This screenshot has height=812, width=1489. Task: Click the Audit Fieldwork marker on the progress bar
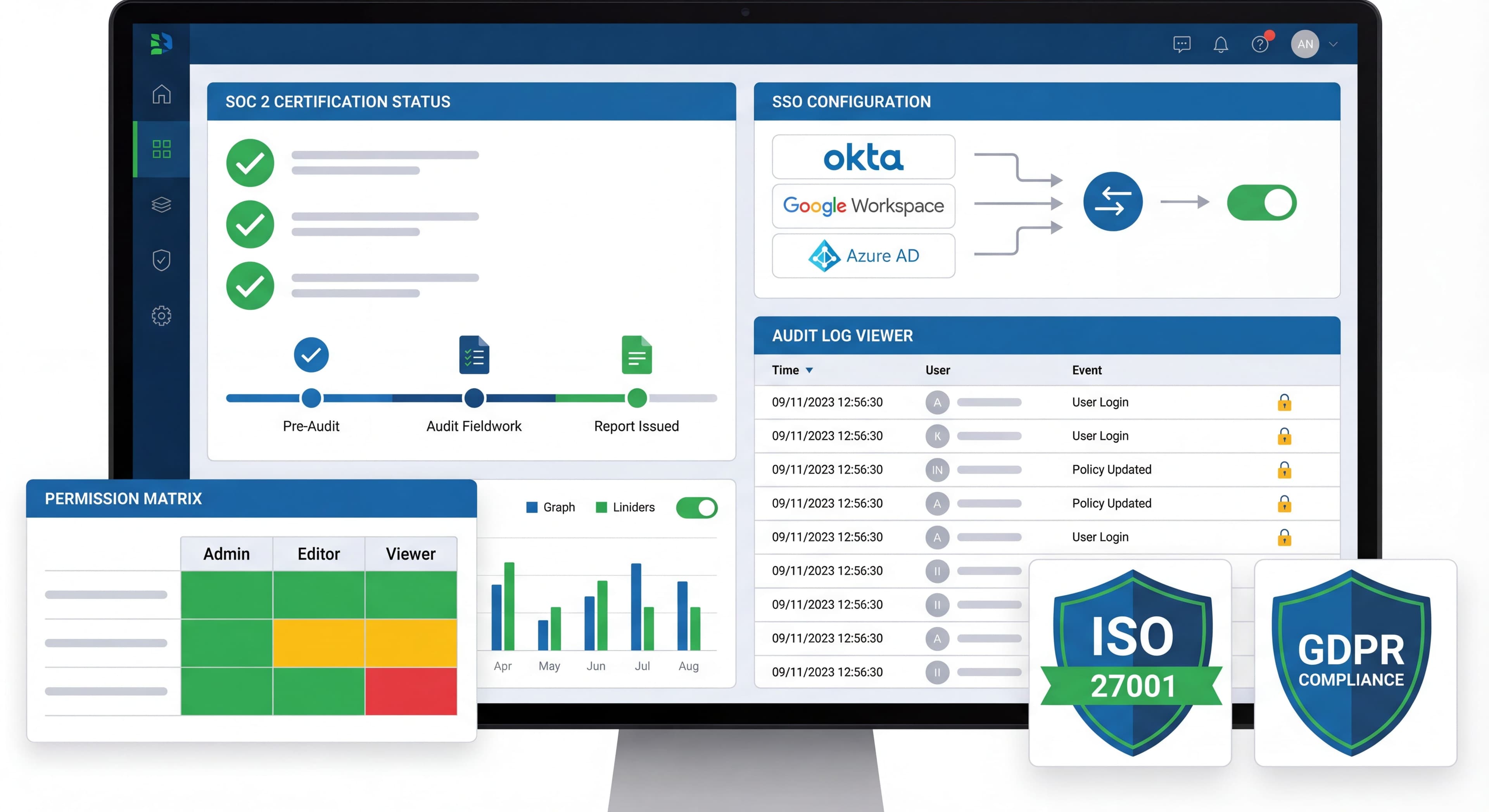(473, 398)
